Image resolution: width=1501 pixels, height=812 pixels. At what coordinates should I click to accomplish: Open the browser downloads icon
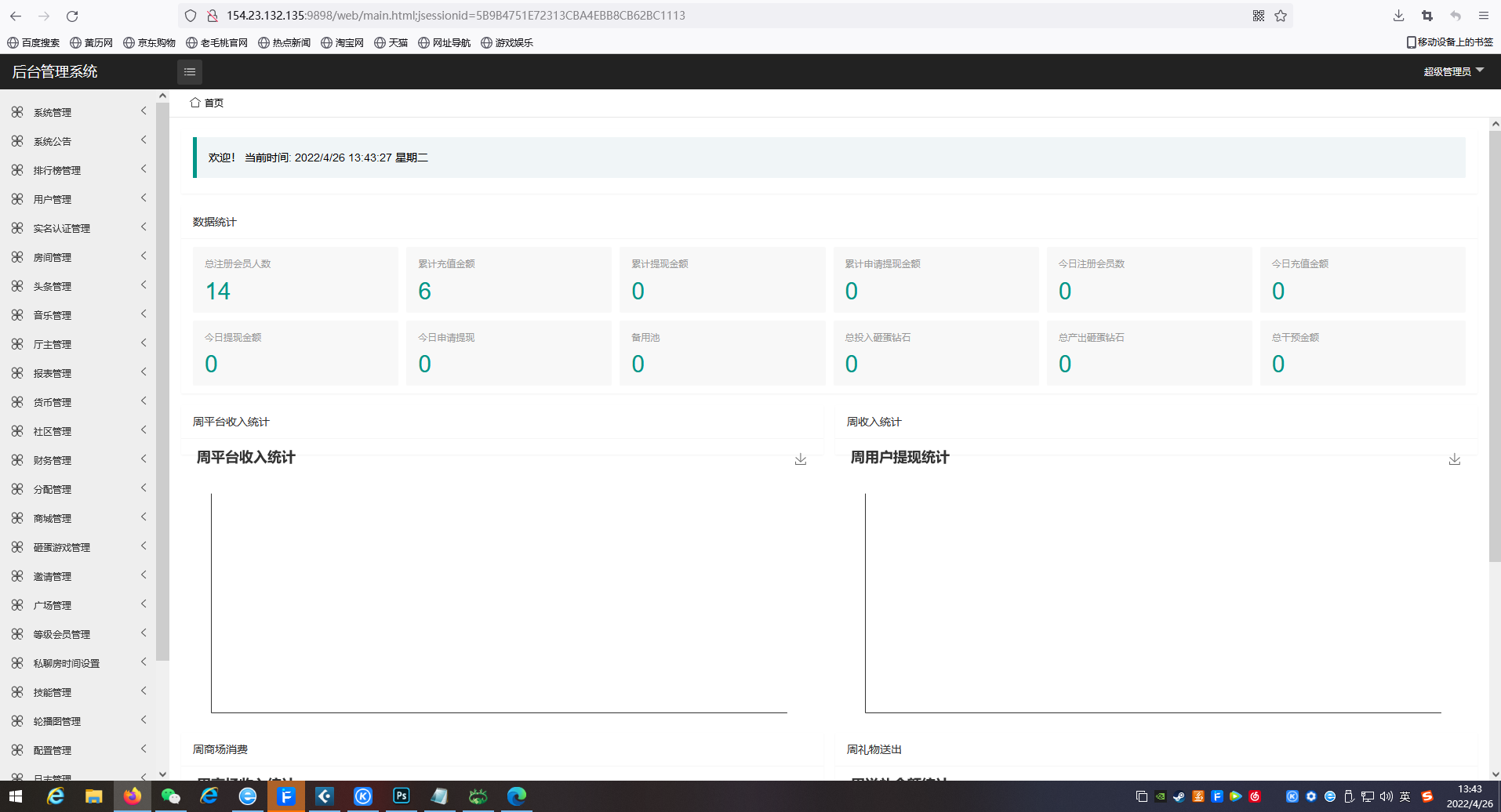(1398, 16)
